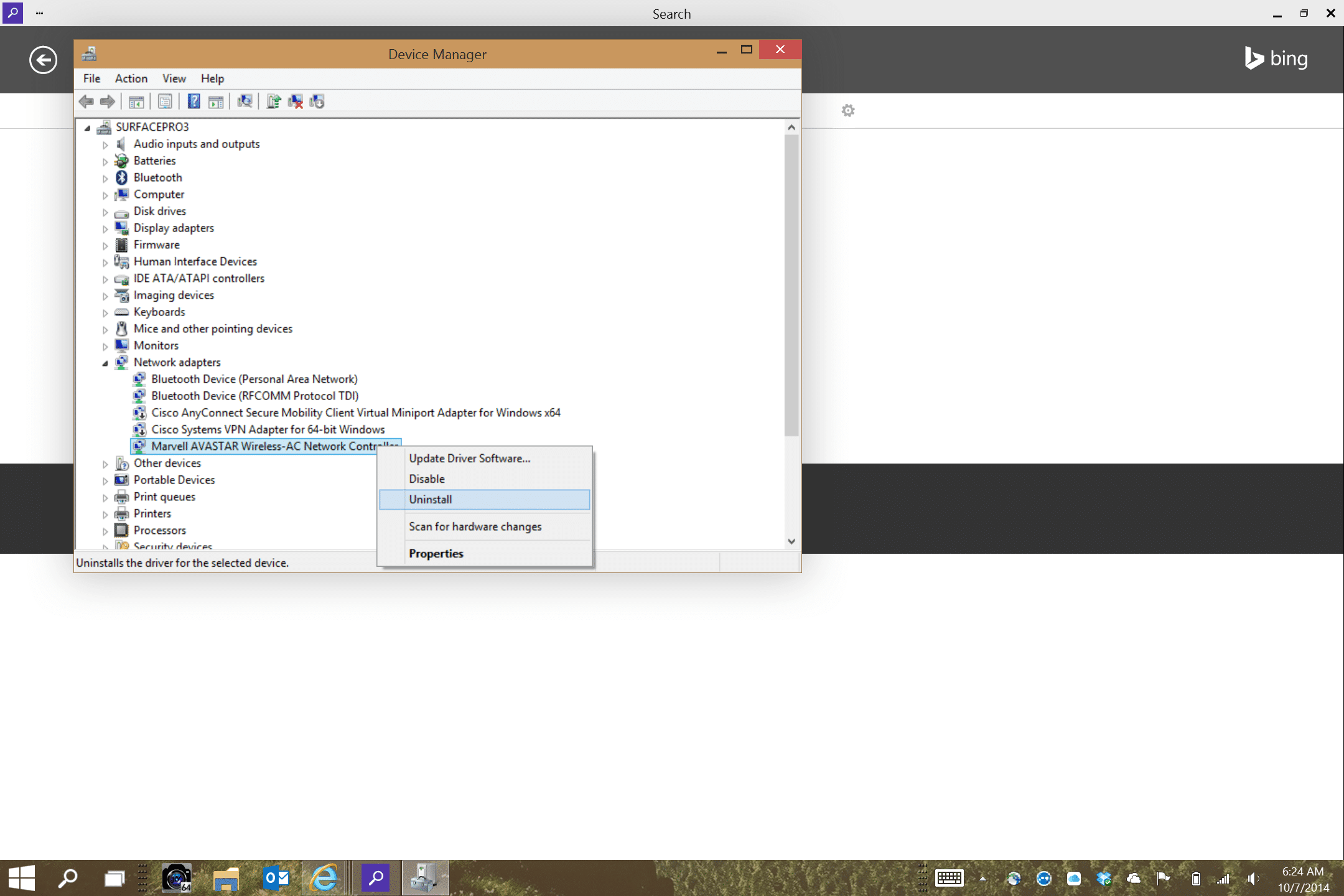Click the volume speaker tray icon
This screenshot has height=896, width=1344.
point(1253,878)
